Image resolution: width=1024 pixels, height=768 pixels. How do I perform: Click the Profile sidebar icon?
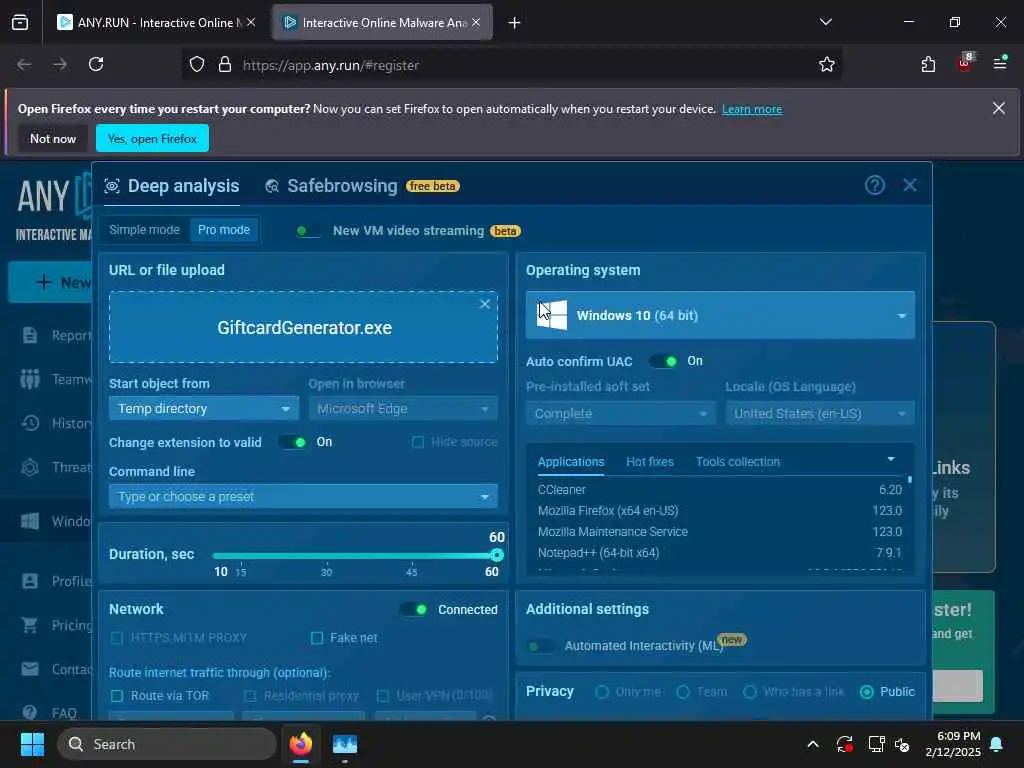pos(30,581)
